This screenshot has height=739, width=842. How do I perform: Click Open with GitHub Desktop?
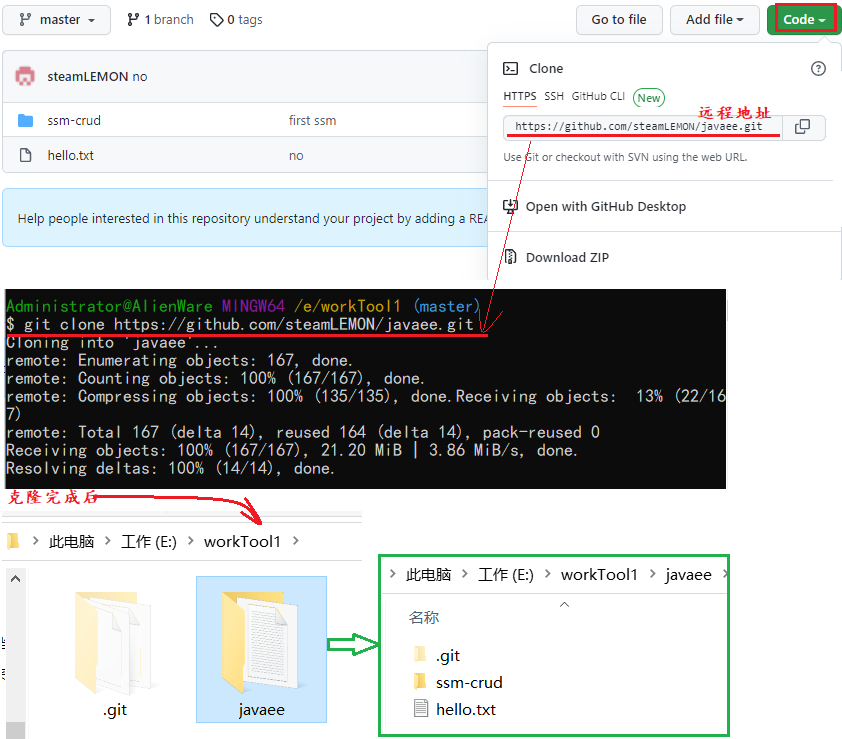point(605,207)
